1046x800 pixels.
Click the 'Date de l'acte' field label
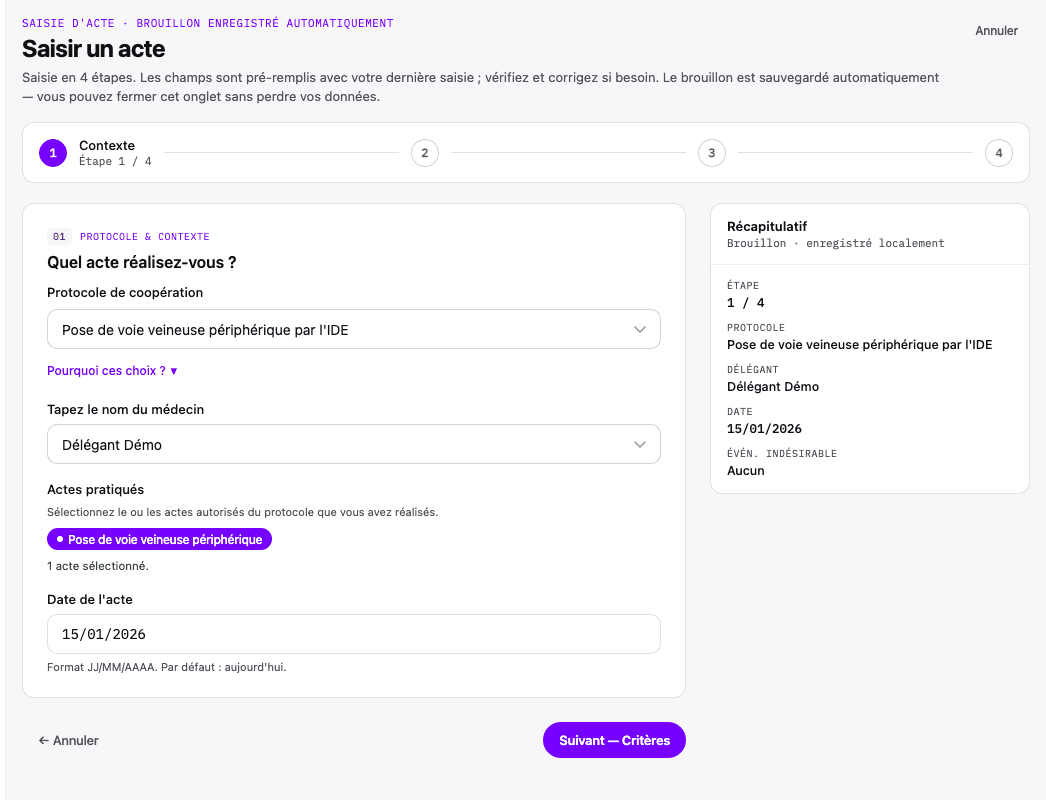[x=90, y=599]
